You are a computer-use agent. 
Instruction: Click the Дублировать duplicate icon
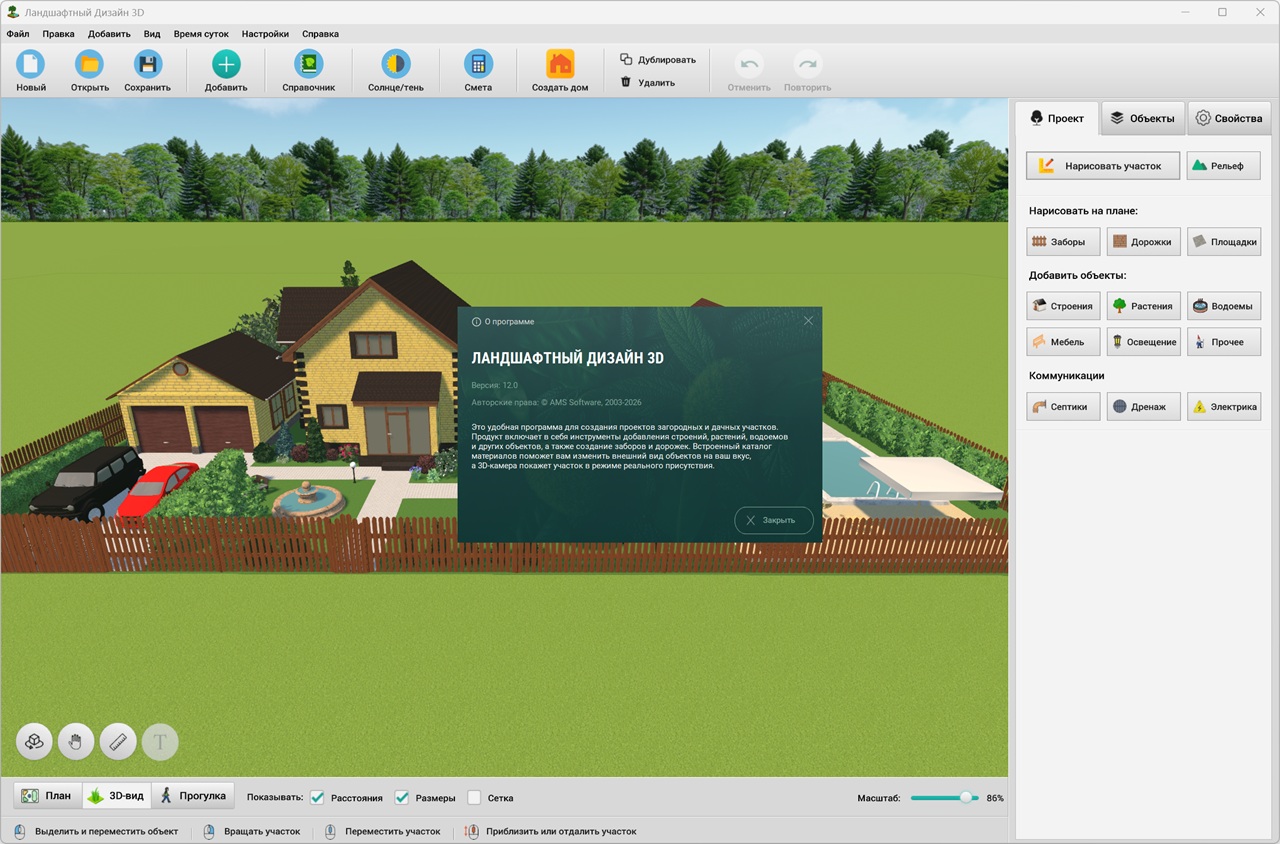pos(626,59)
